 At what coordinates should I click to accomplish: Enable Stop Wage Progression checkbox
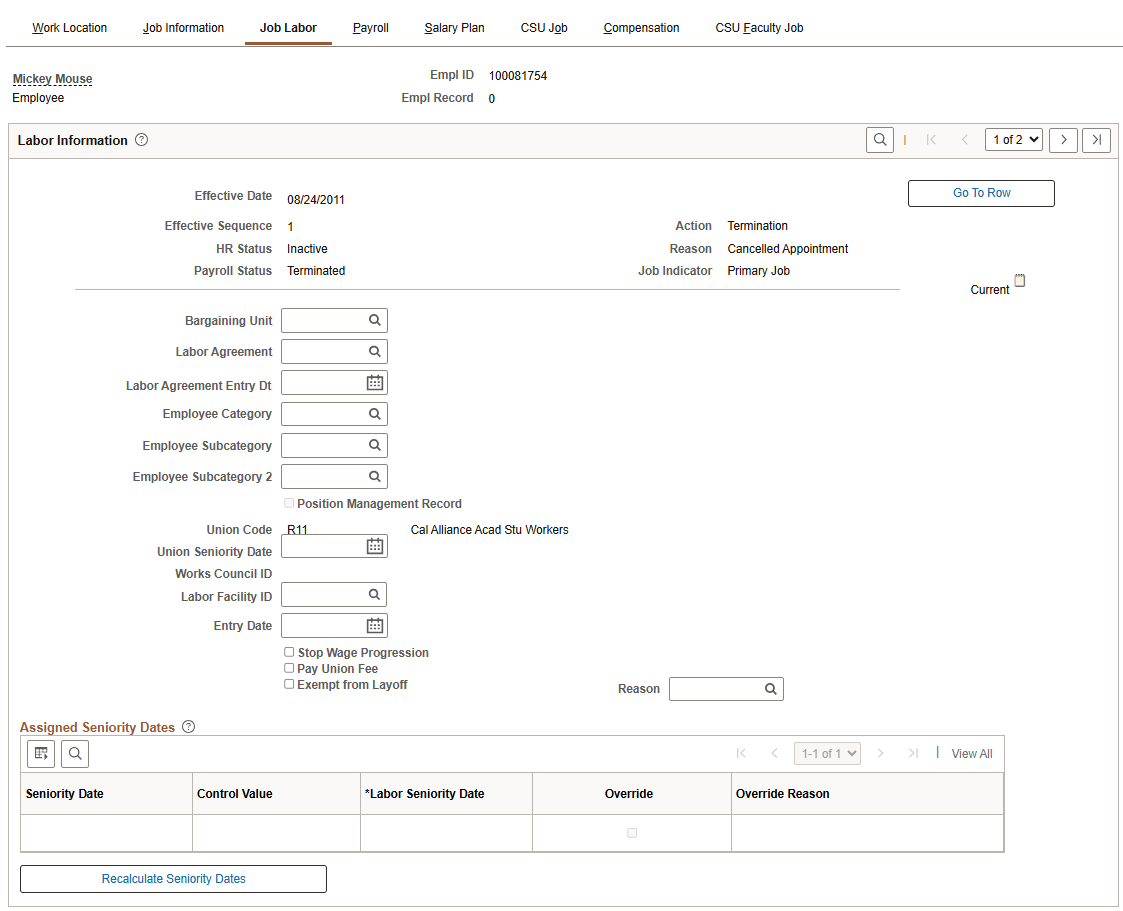[289, 652]
